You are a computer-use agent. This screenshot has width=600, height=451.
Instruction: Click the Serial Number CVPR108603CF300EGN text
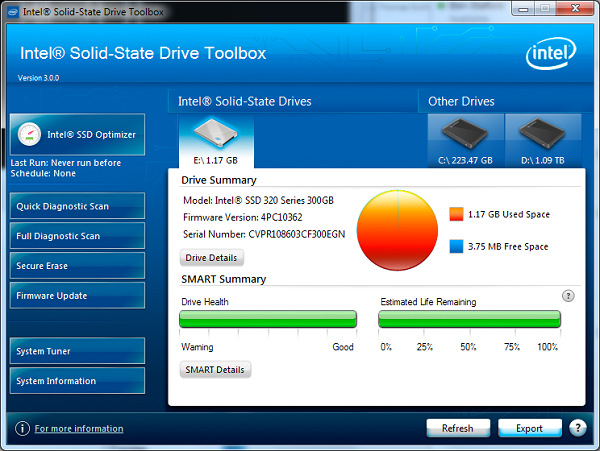[264, 234]
